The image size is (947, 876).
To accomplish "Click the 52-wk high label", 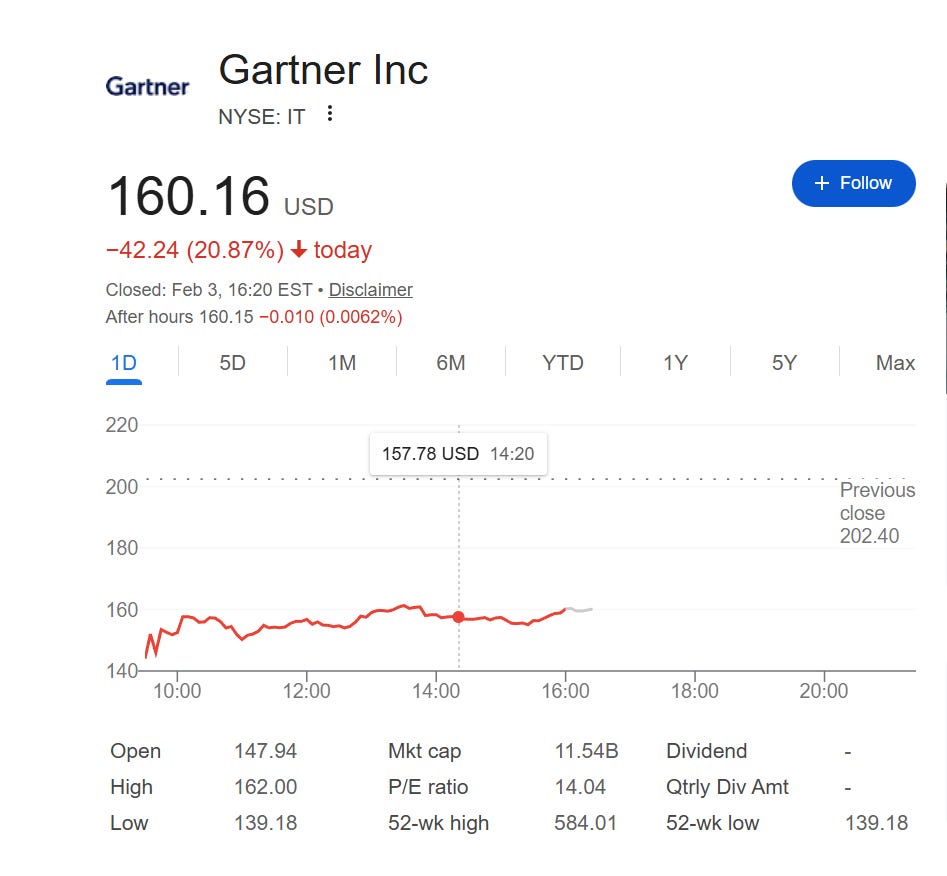I will (438, 823).
